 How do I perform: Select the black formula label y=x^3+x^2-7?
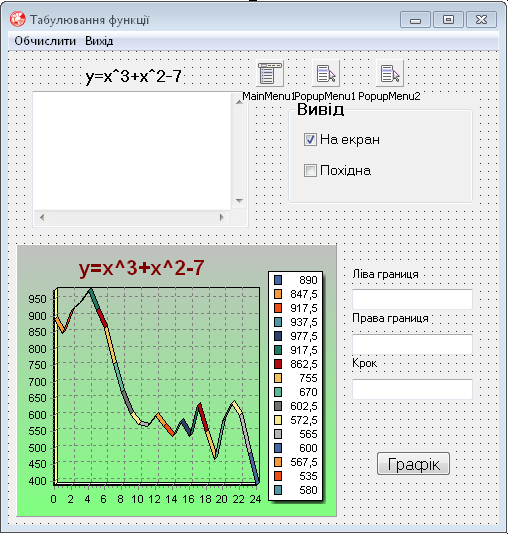(133, 76)
